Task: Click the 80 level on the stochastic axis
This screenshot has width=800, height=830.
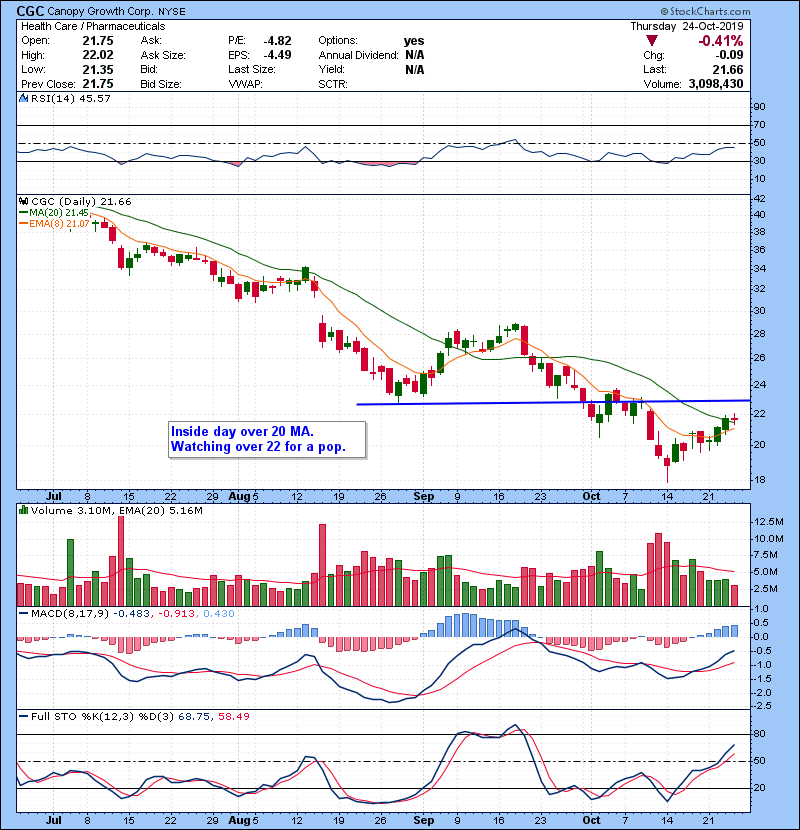Action: tap(759, 734)
